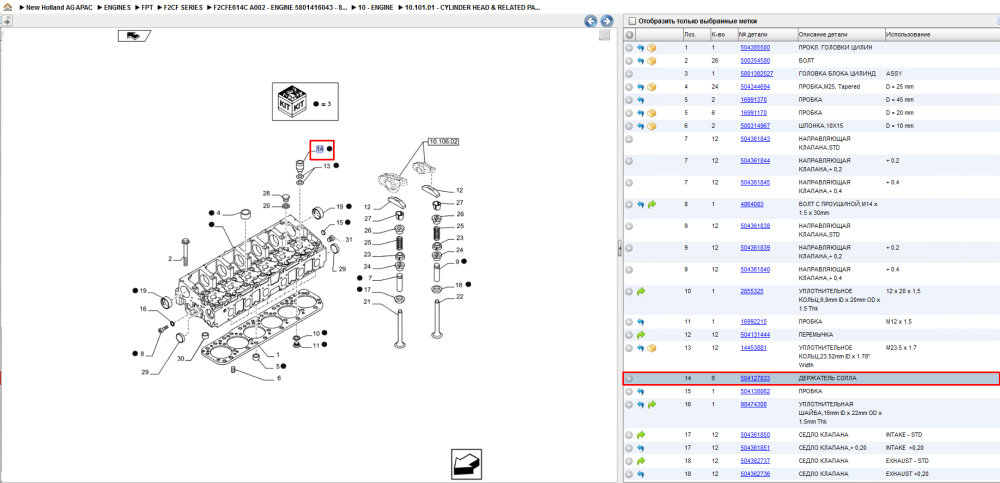Open part number link 5801382527
The height and width of the screenshot is (483, 1000).
click(x=756, y=74)
